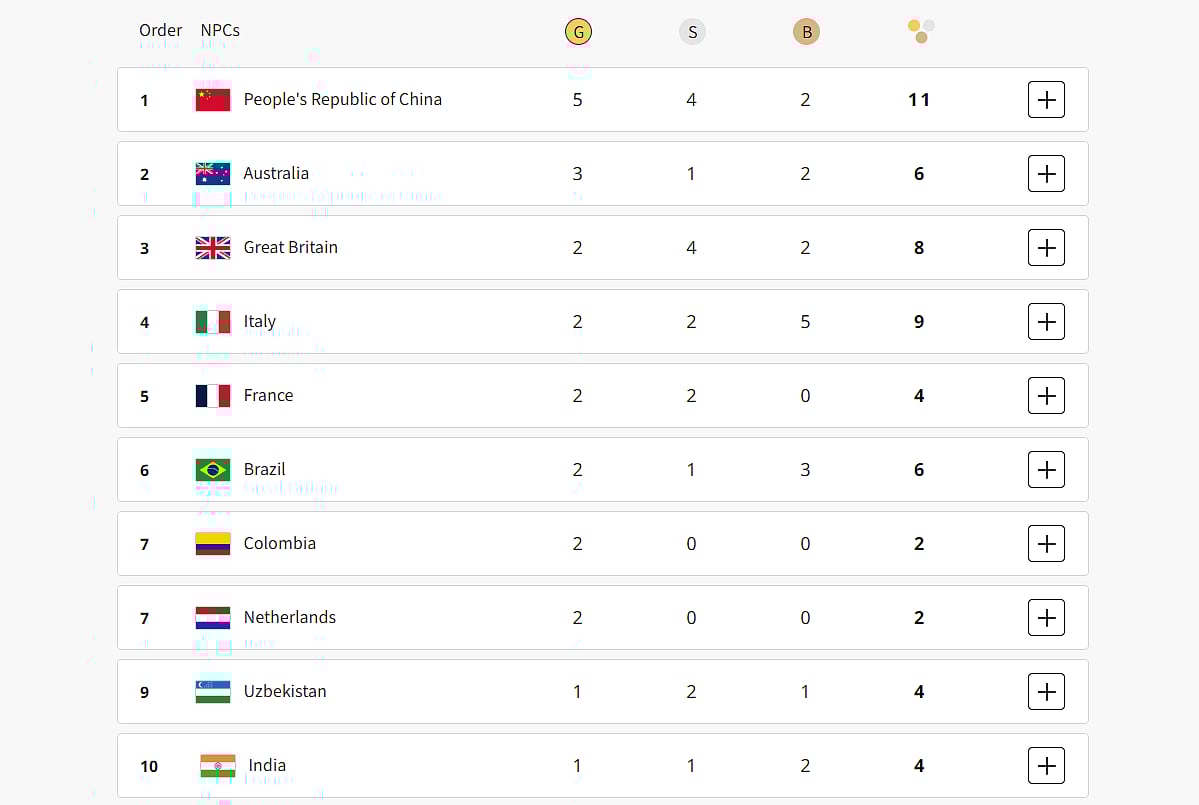1199x805 pixels.
Task: Open details for the Italy row
Action: pos(1046,321)
